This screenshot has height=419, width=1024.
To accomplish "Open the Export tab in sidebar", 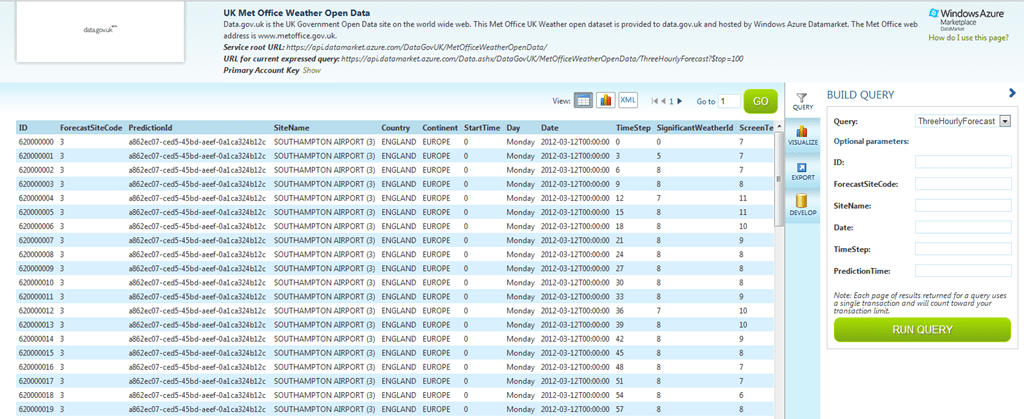I will (x=802, y=171).
